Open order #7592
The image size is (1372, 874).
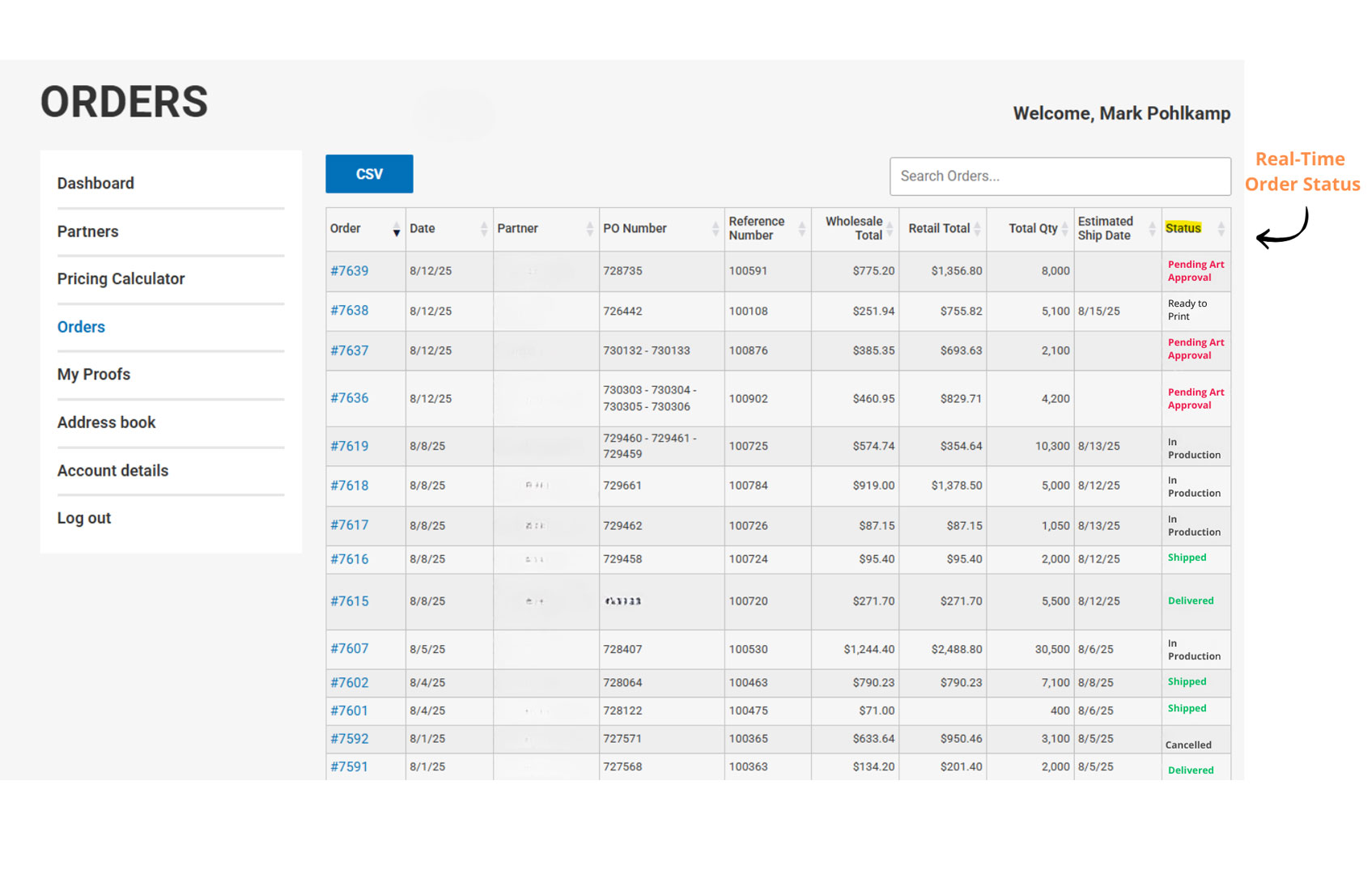tap(349, 739)
